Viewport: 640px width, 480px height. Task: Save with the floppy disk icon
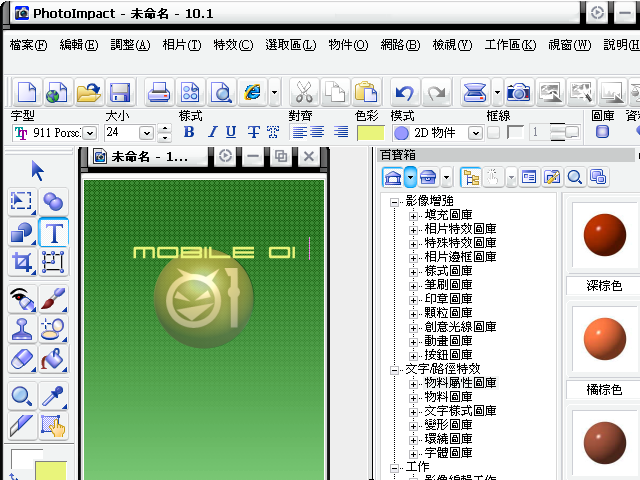click(120, 92)
